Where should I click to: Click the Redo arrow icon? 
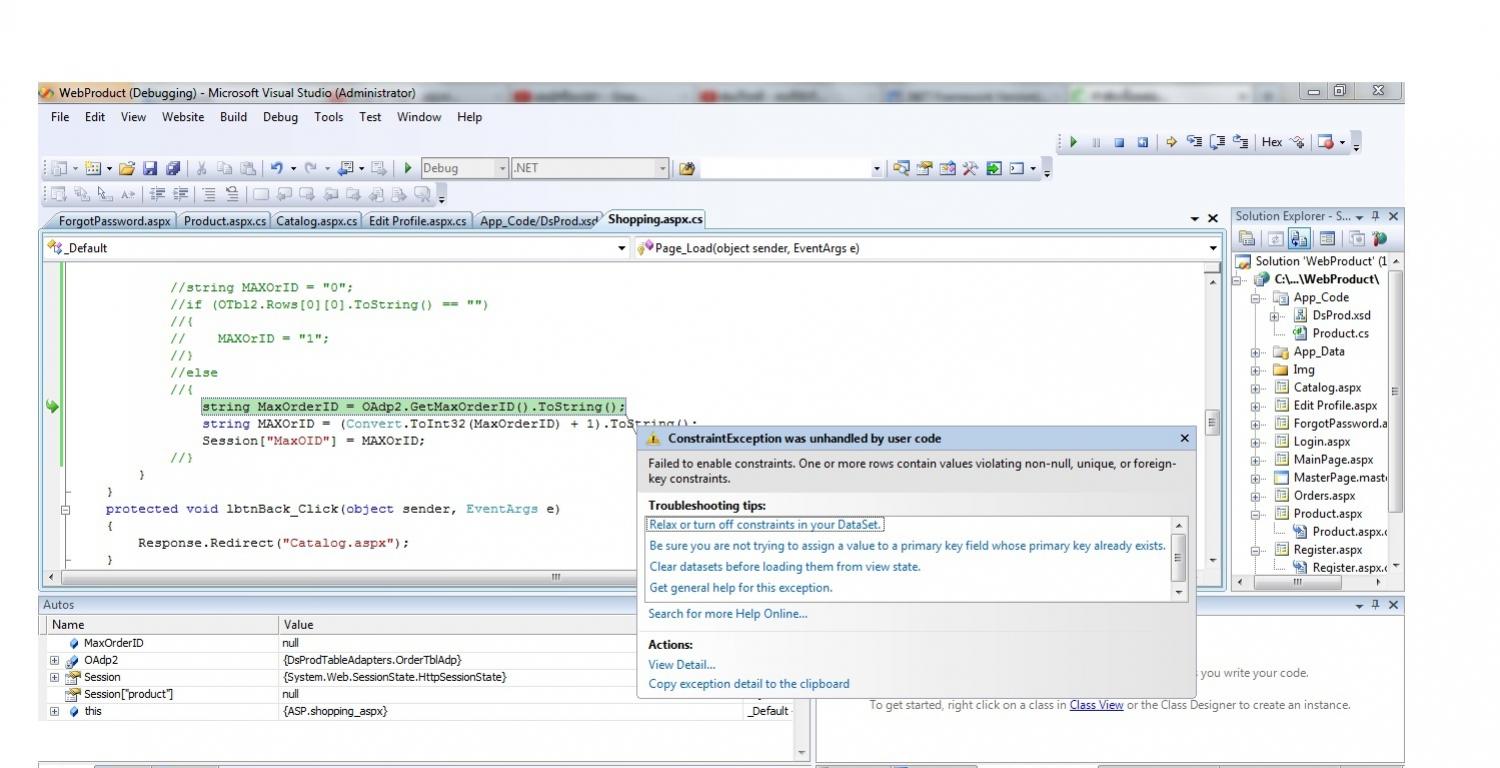point(311,168)
